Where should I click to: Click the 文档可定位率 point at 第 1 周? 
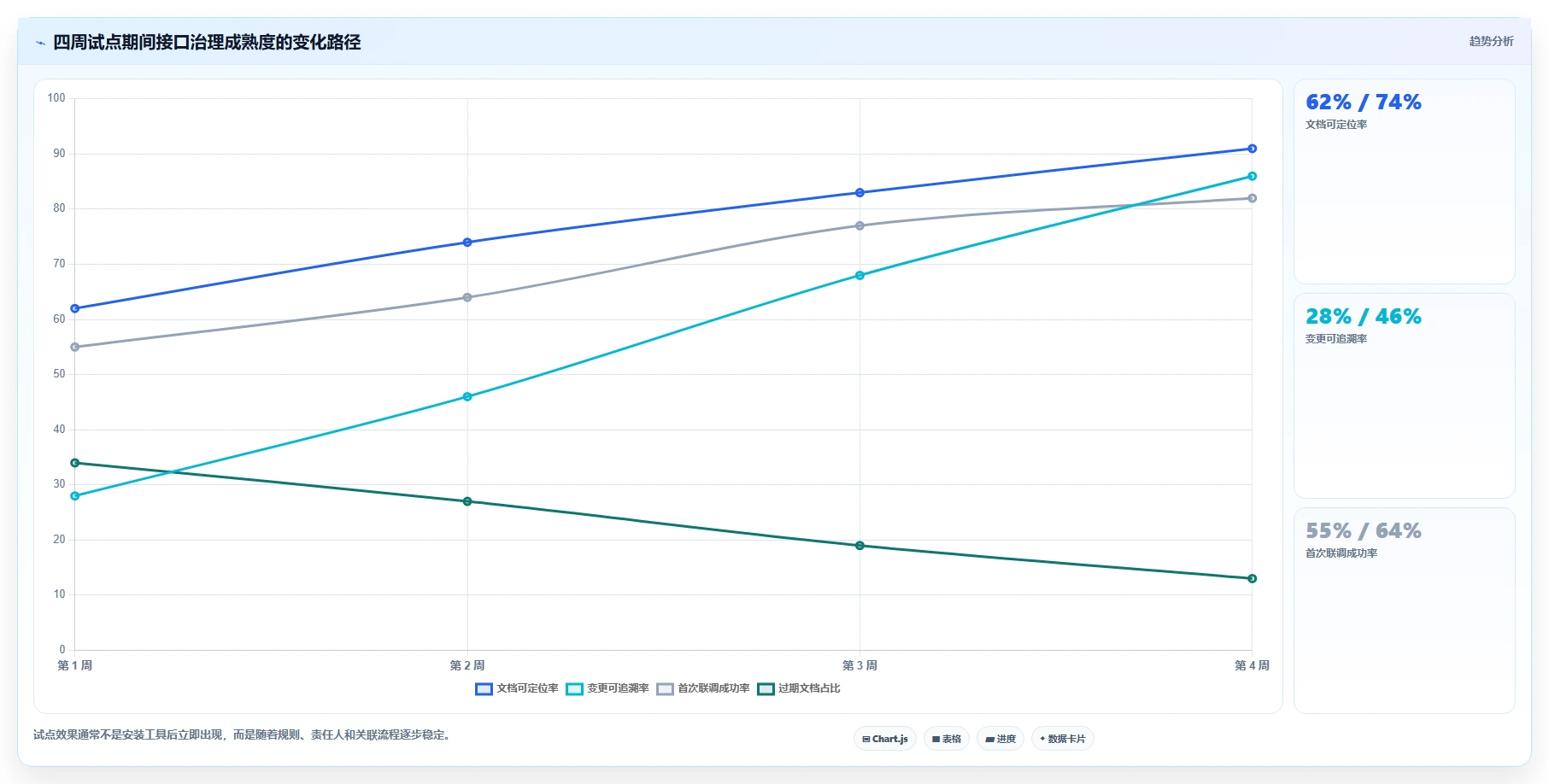coord(75,308)
